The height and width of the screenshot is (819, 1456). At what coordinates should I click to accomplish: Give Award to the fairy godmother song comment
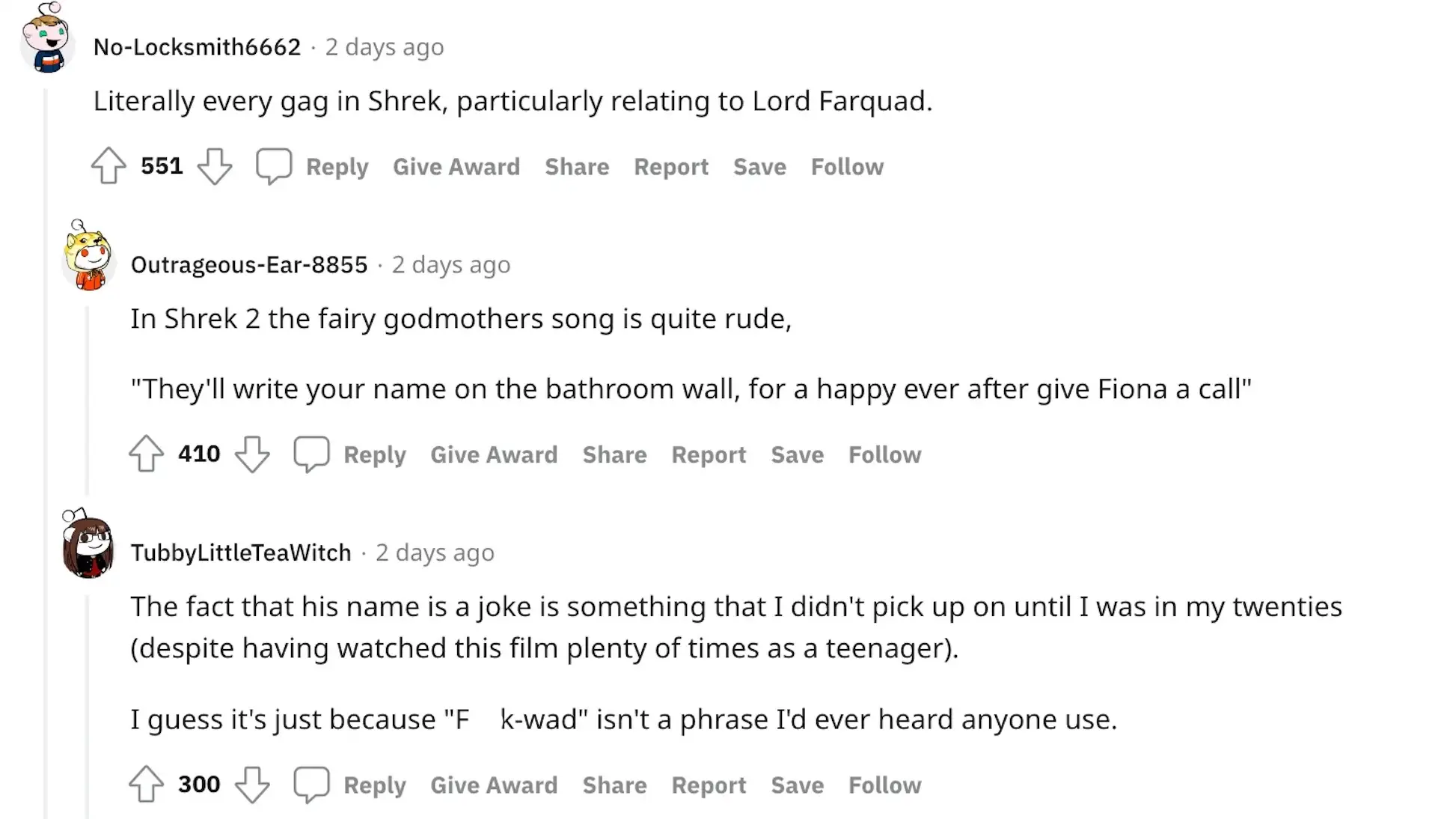point(494,454)
